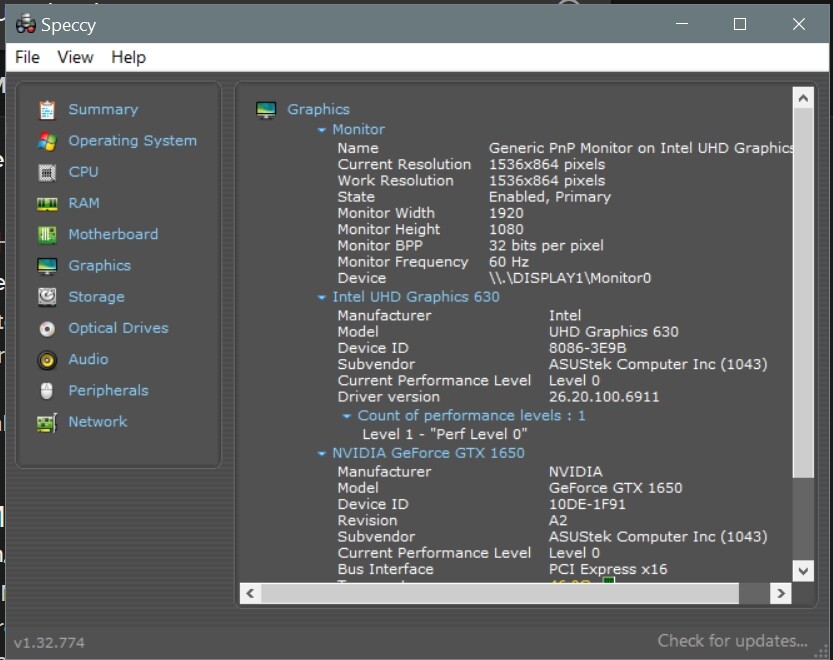Collapse the Monitor section arrow
The height and width of the screenshot is (660, 833).
(x=321, y=130)
